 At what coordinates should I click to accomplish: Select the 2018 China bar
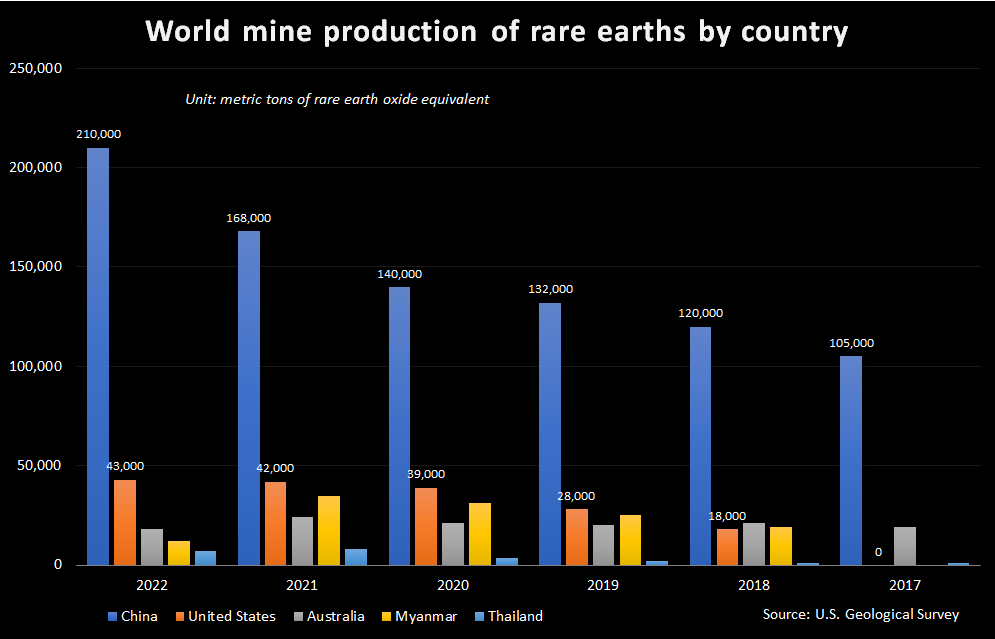click(700, 445)
